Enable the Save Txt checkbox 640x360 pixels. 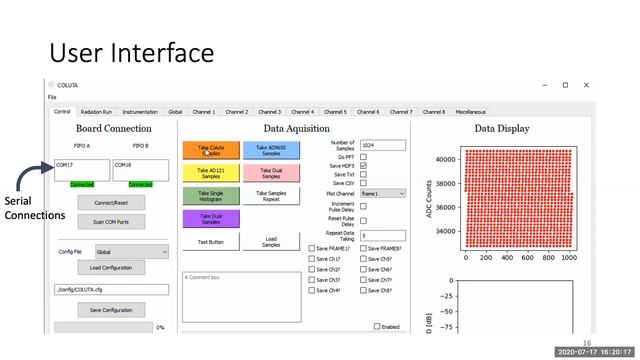363,174
